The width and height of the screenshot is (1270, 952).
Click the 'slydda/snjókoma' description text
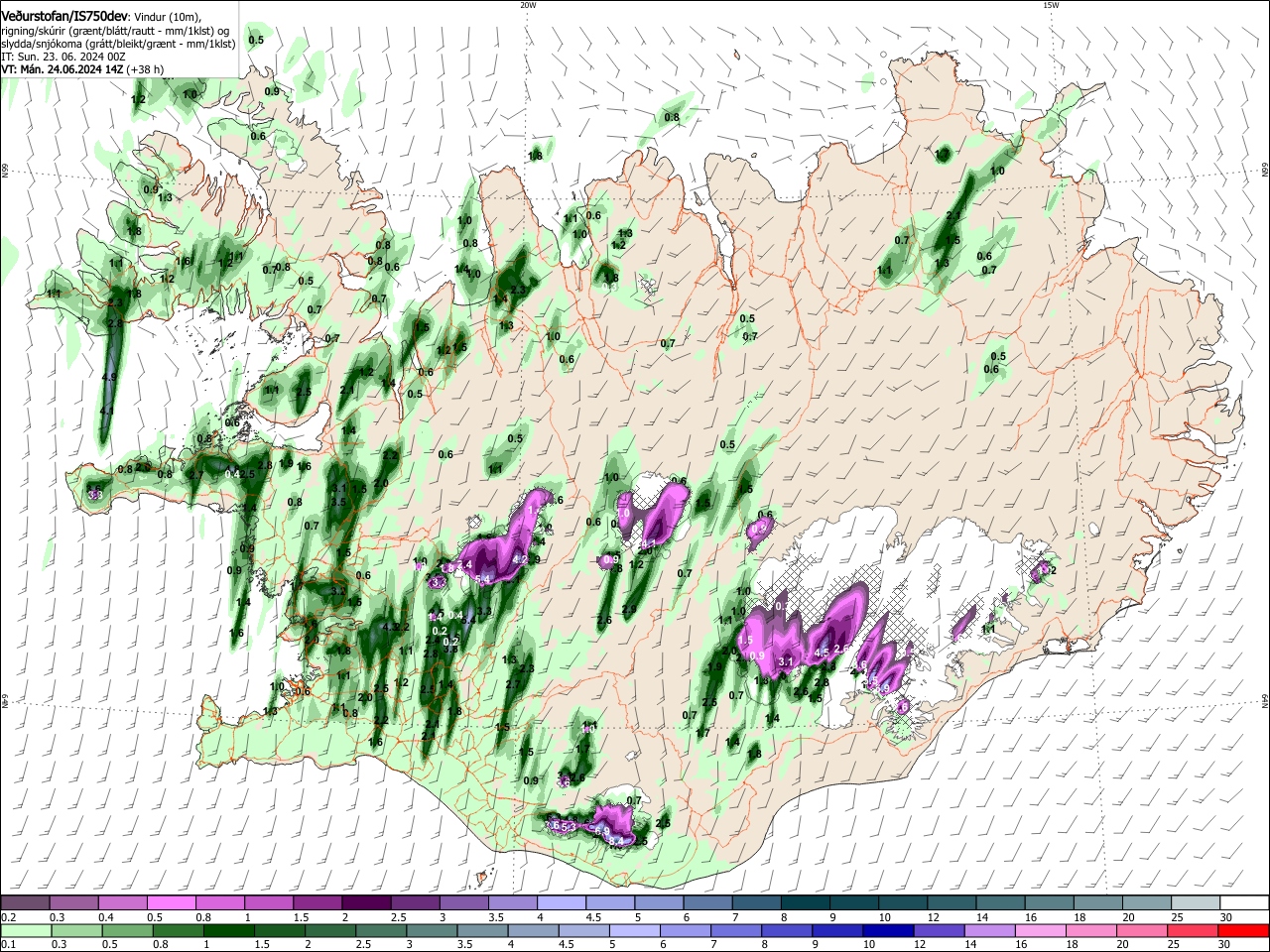click(41, 44)
